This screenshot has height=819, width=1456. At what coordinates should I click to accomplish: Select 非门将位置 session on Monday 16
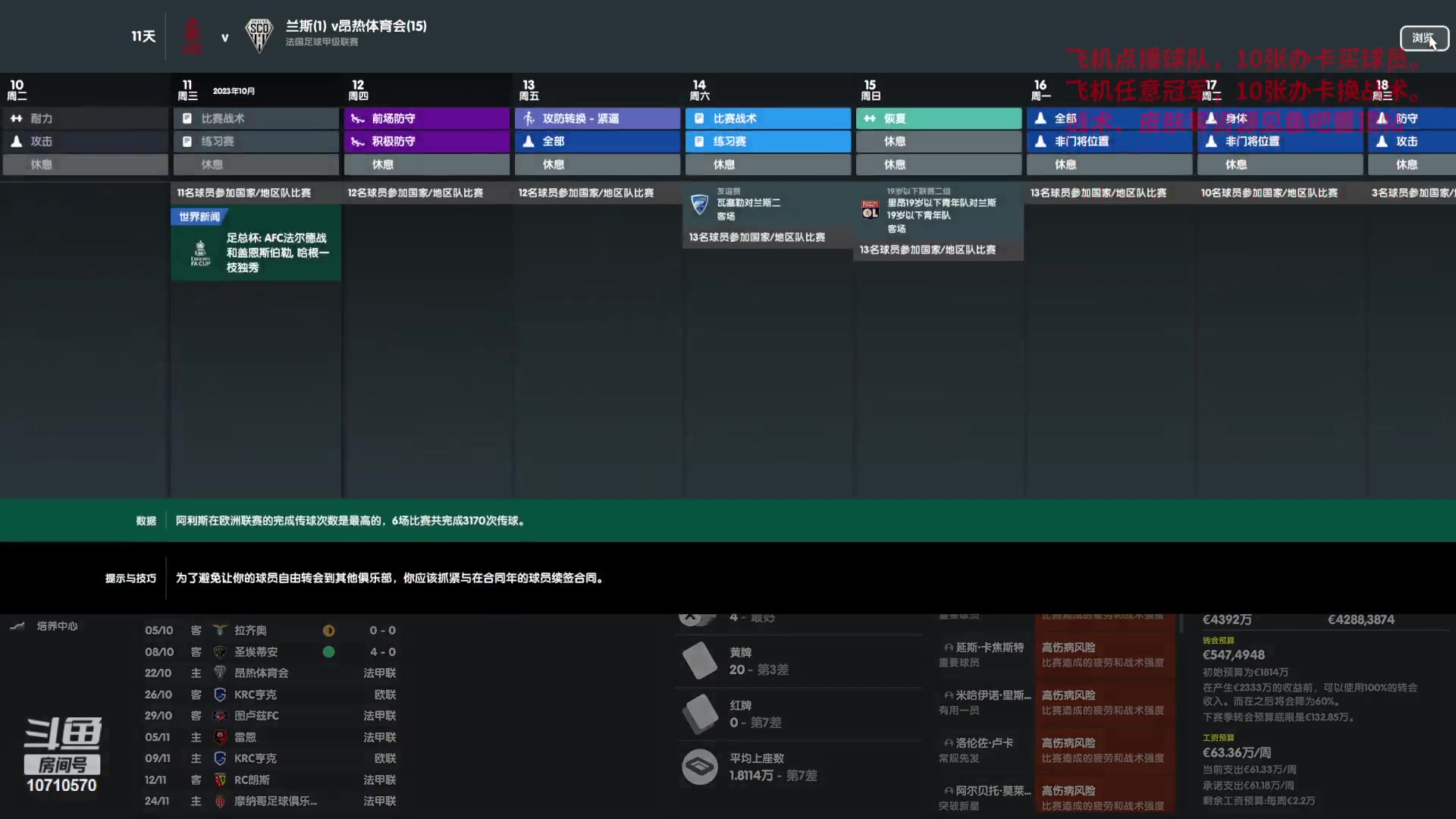pyautogui.click(x=1109, y=141)
